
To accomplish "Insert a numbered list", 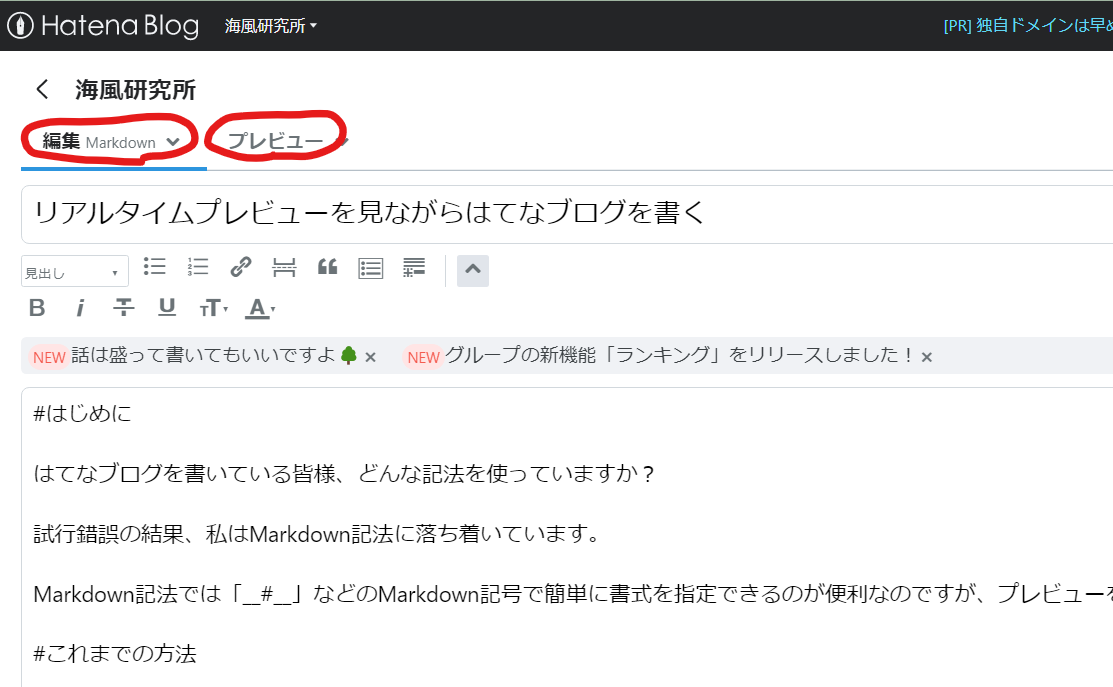I will (197, 267).
